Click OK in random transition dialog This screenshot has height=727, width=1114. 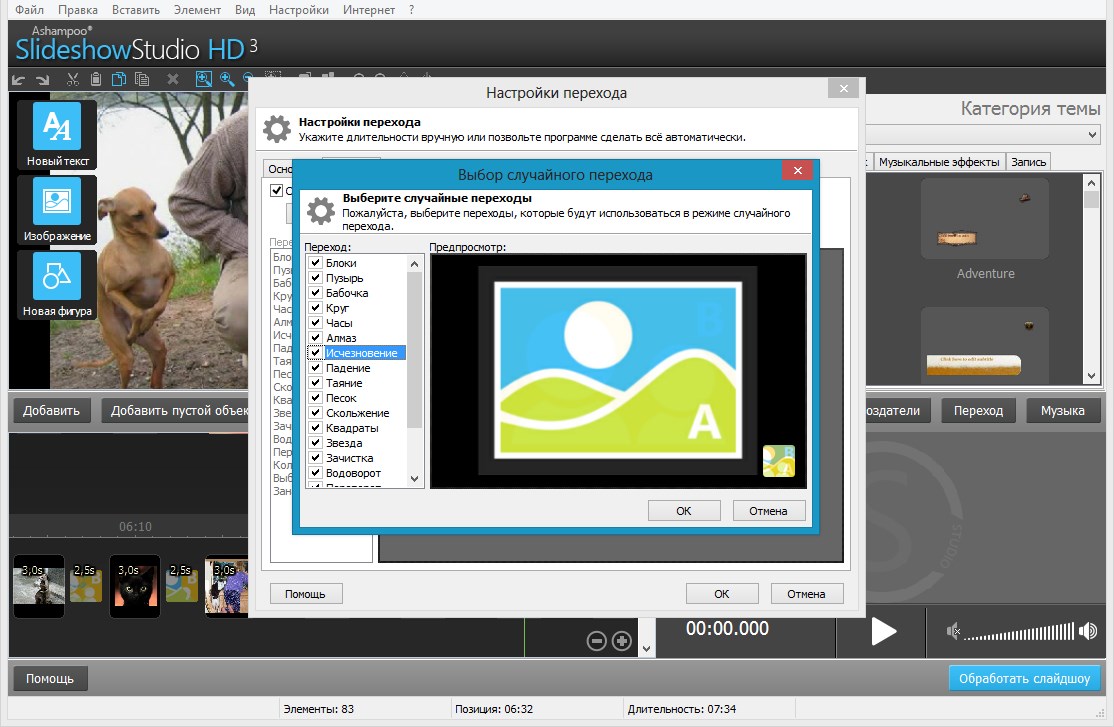(683, 511)
